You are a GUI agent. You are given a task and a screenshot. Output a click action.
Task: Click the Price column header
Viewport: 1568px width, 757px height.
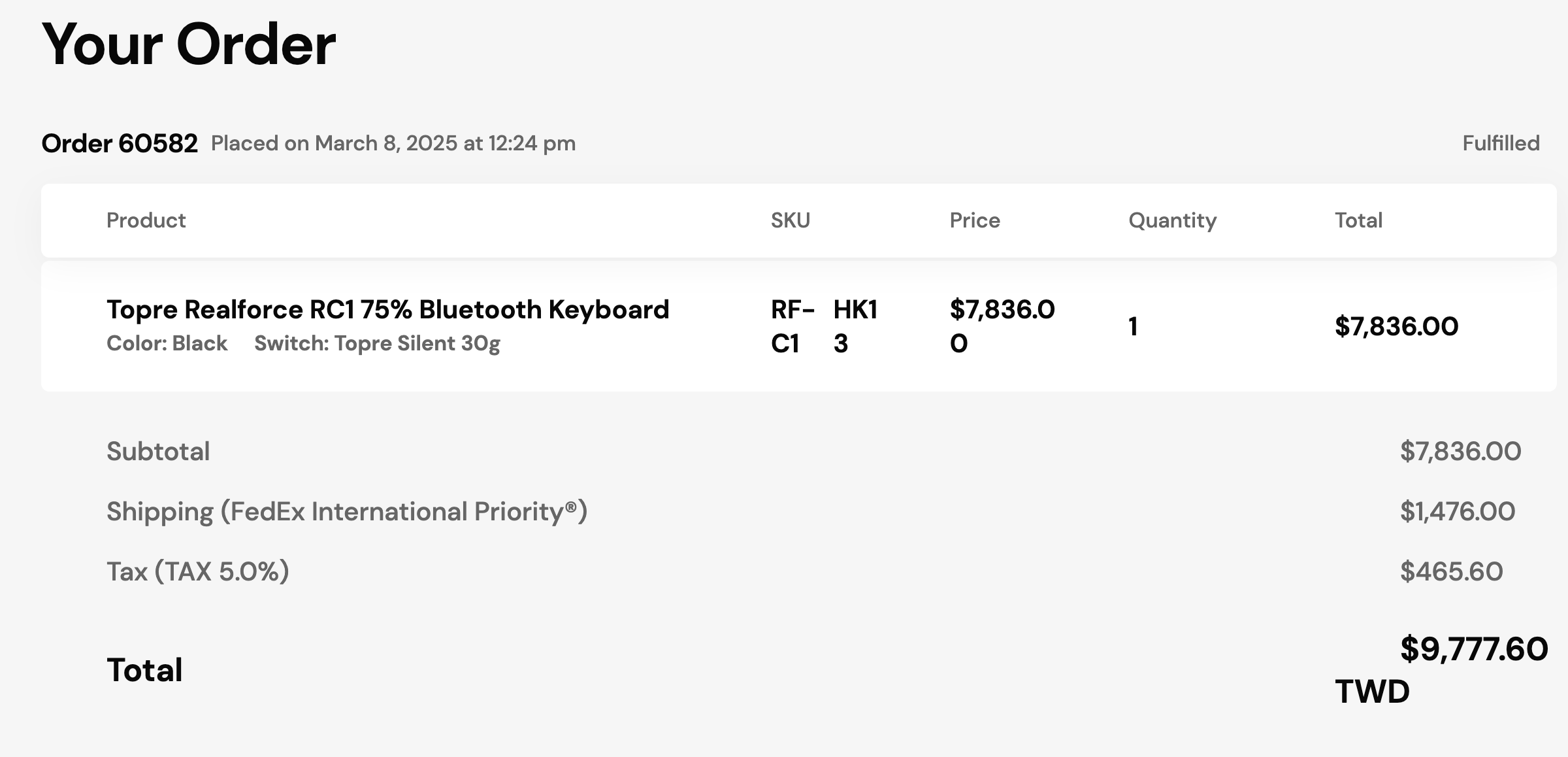click(x=975, y=220)
